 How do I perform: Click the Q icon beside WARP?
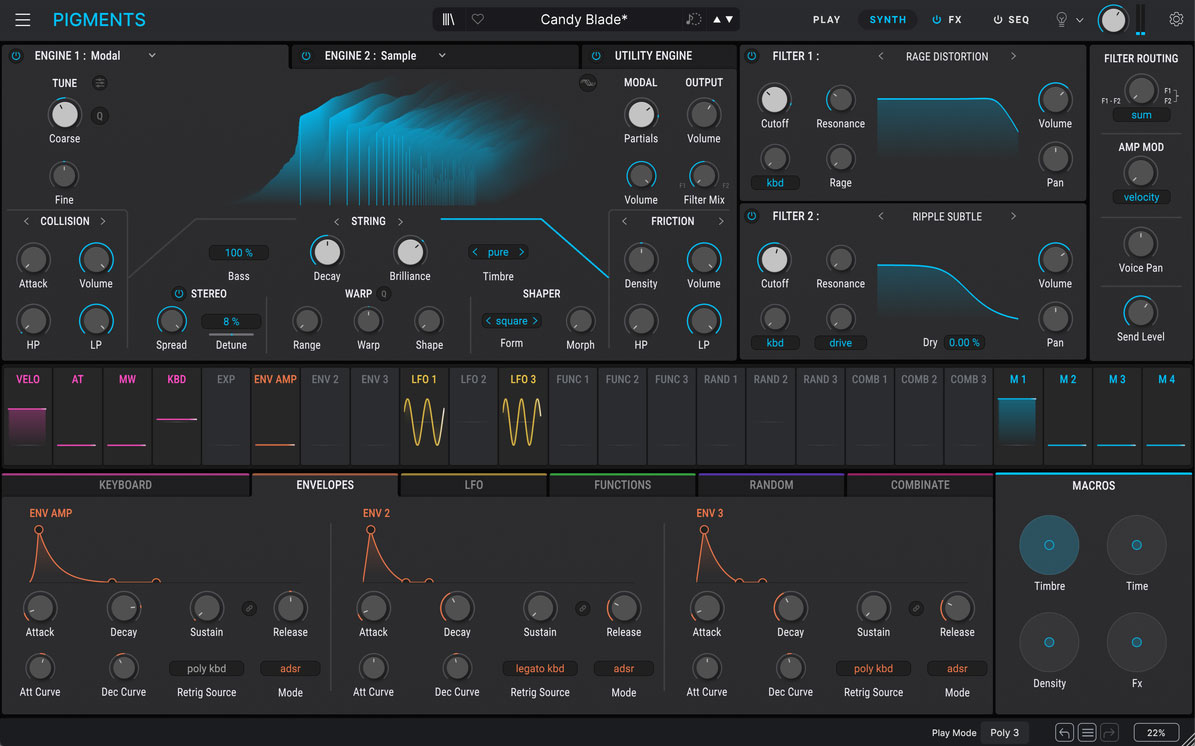[384, 294]
